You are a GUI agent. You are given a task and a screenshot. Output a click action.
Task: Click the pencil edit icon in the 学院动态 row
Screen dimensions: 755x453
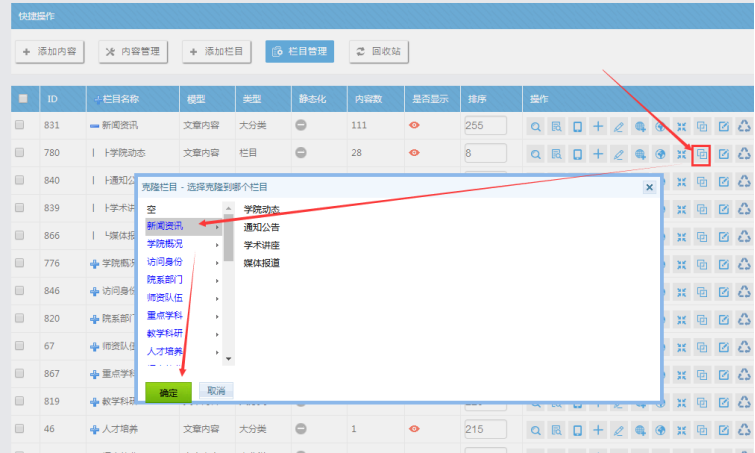click(618, 154)
